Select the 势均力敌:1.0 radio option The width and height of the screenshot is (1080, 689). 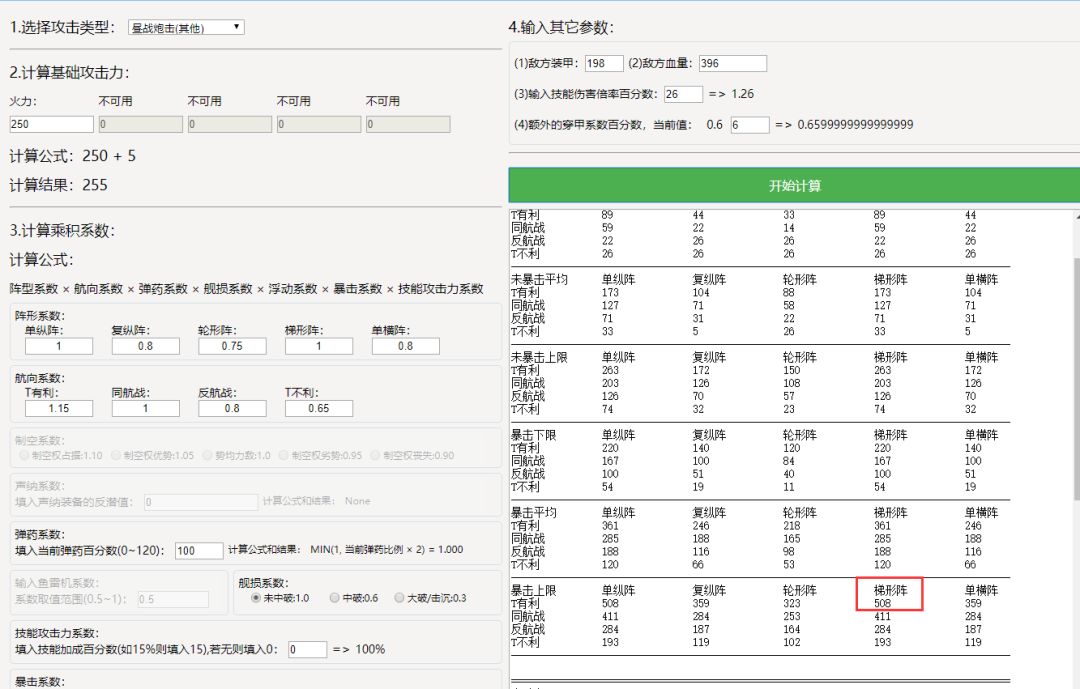pos(207,455)
